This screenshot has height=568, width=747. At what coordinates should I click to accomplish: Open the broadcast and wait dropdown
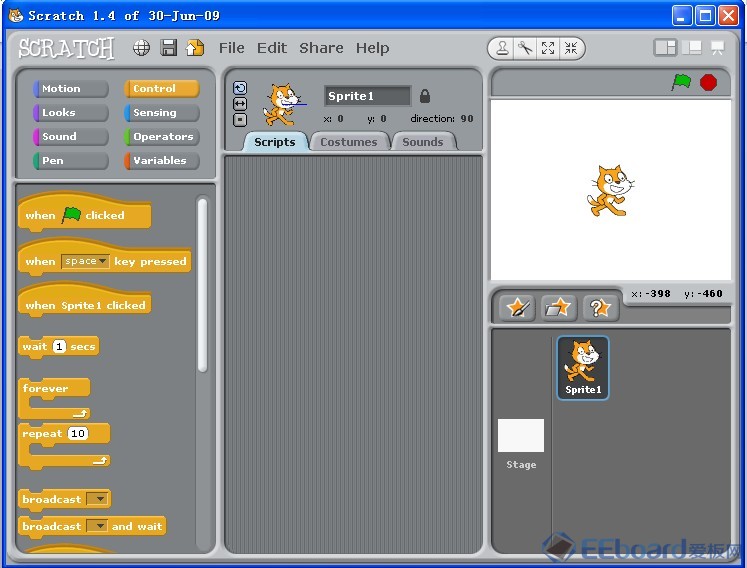pos(98,526)
